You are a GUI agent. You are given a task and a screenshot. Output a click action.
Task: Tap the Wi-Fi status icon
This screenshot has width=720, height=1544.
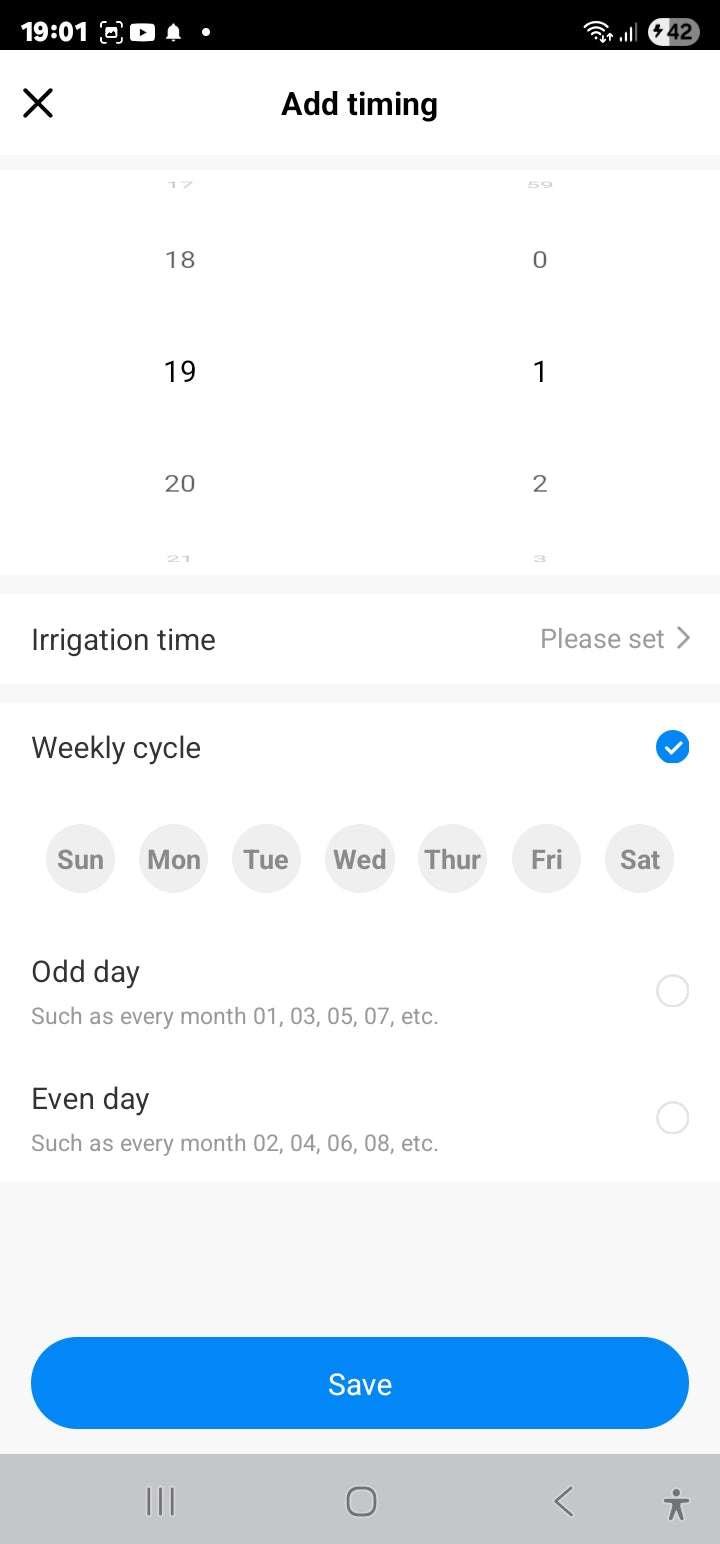[x=598, y=32]
